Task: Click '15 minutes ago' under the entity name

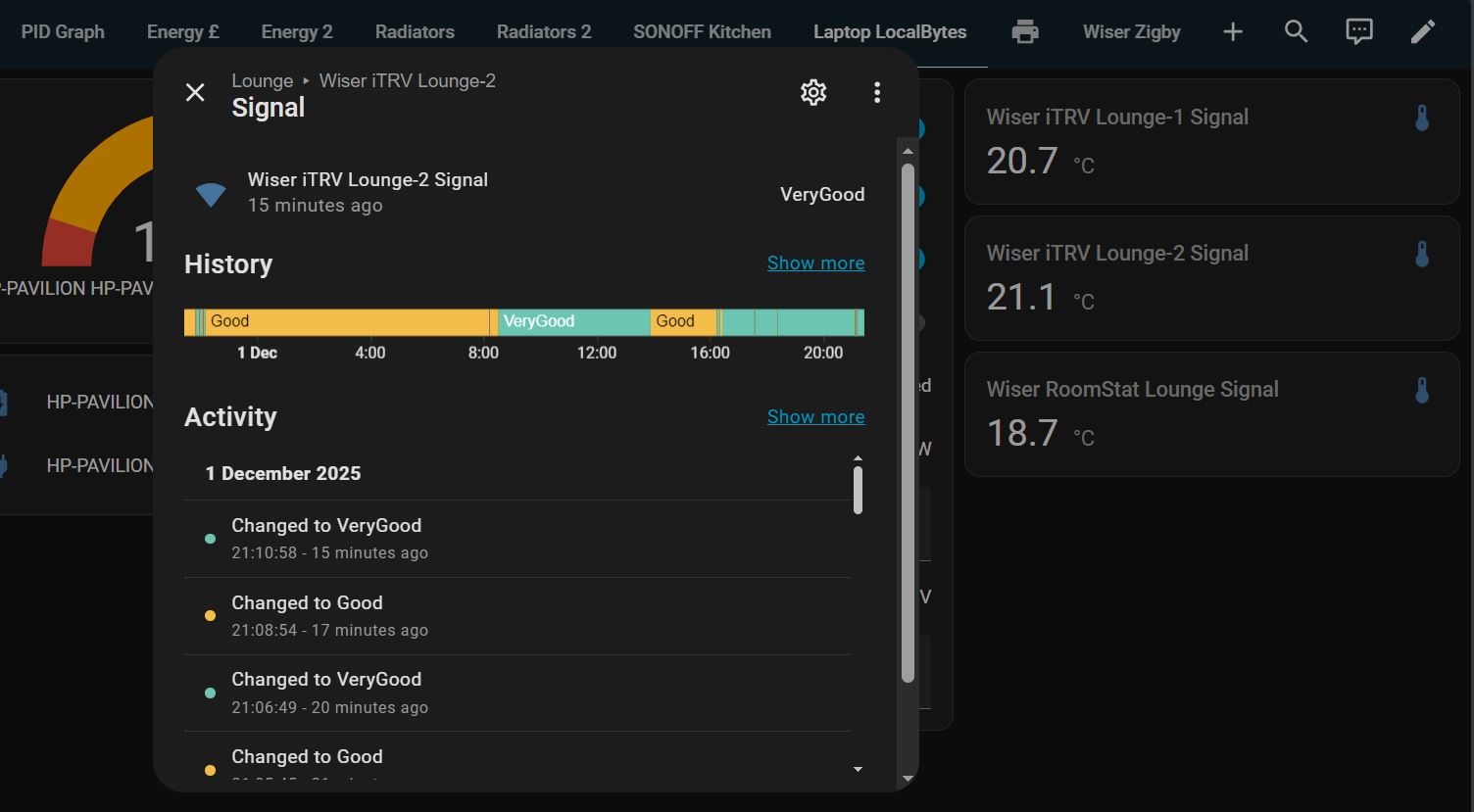Action: point(315,206)
